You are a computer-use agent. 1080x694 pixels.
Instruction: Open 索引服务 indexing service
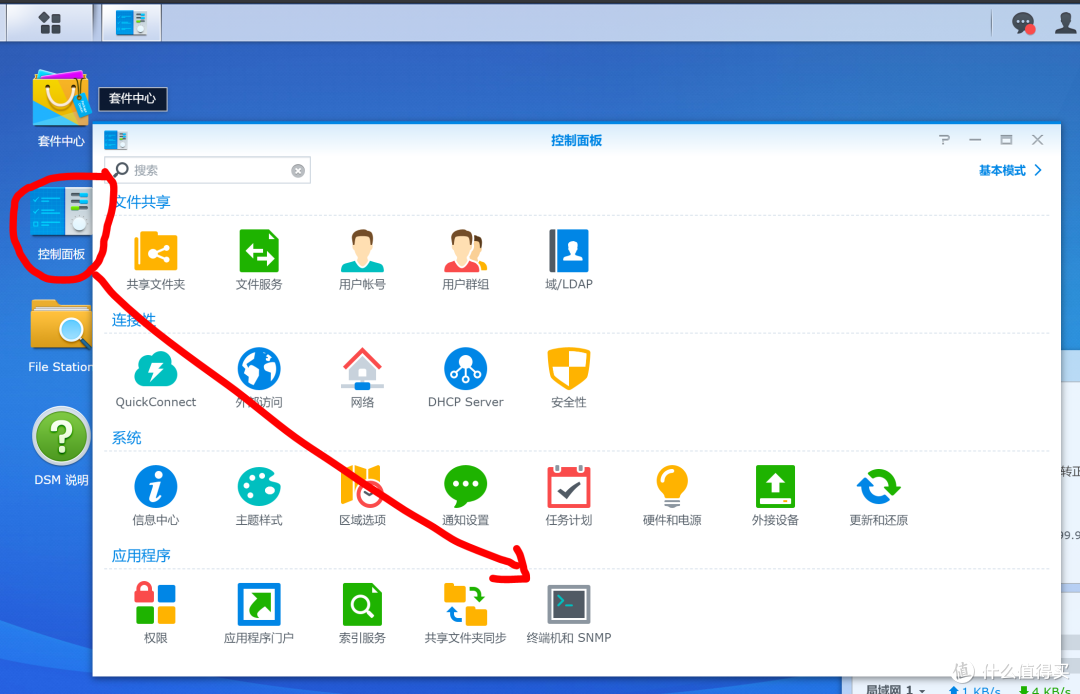click(362, 613)
